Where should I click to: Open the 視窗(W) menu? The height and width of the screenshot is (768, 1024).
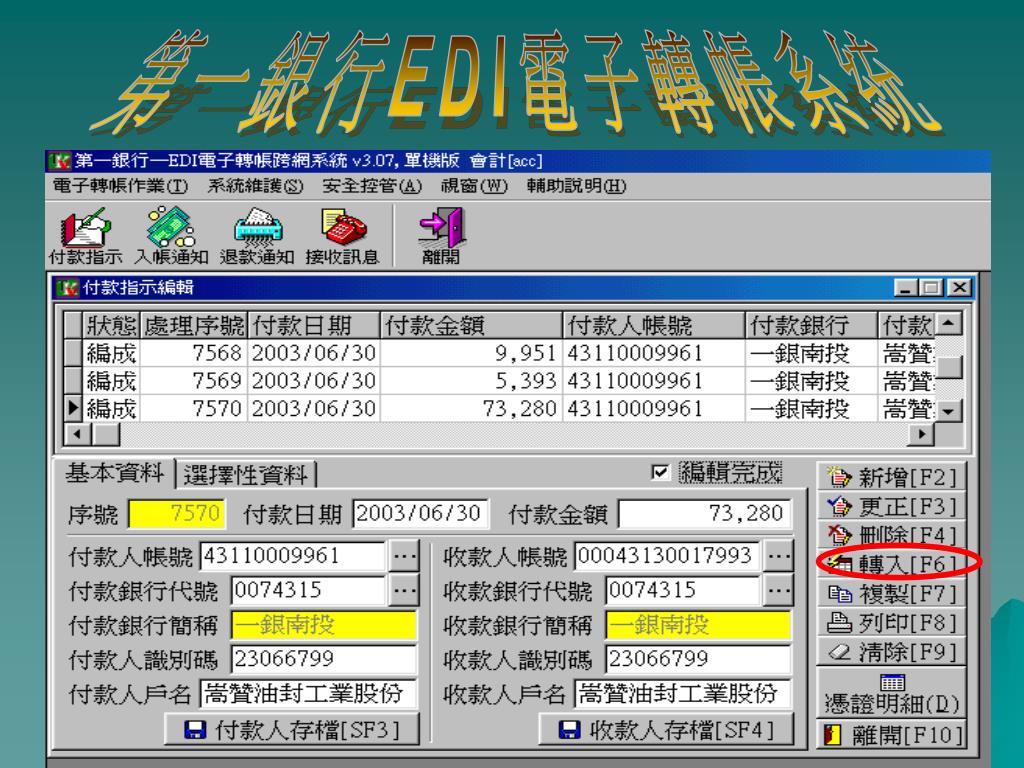pos(474,186)
